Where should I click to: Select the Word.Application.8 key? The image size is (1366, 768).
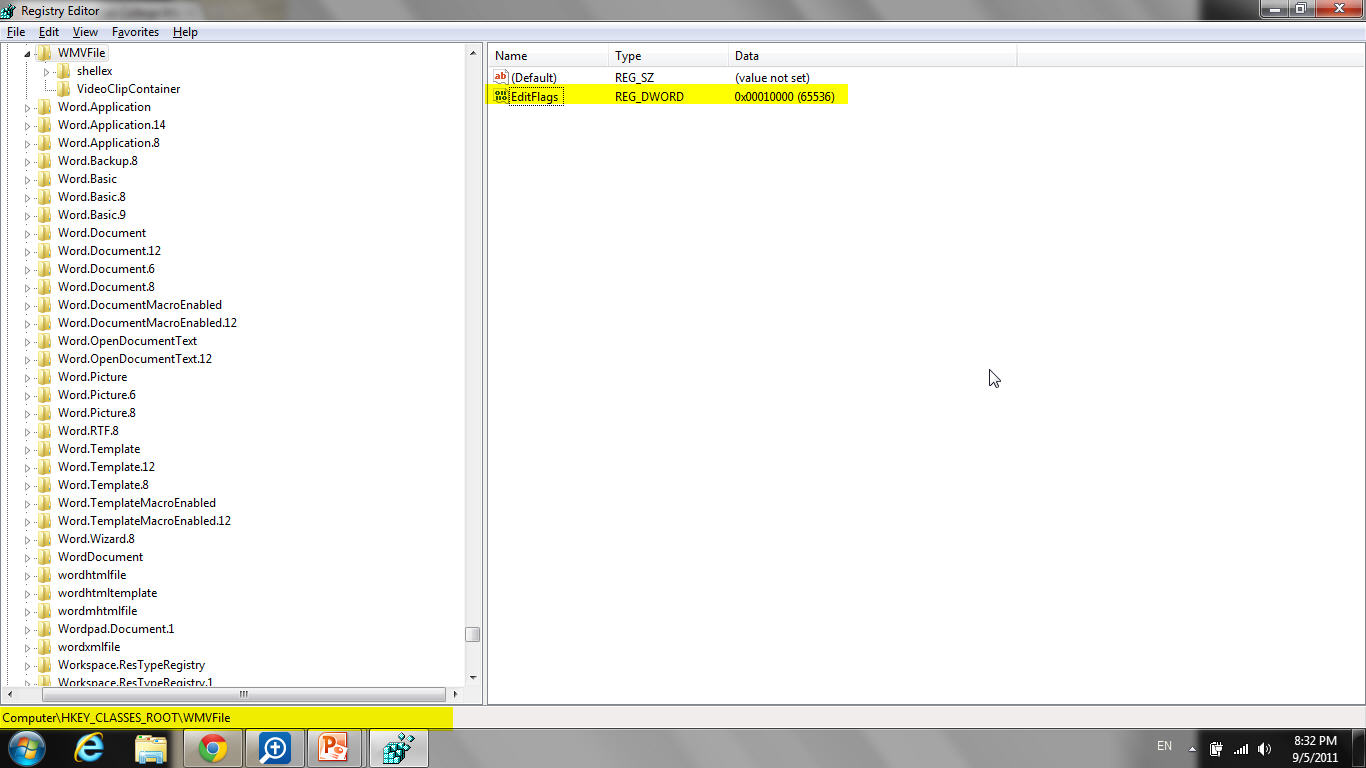(x=108, y=143)
